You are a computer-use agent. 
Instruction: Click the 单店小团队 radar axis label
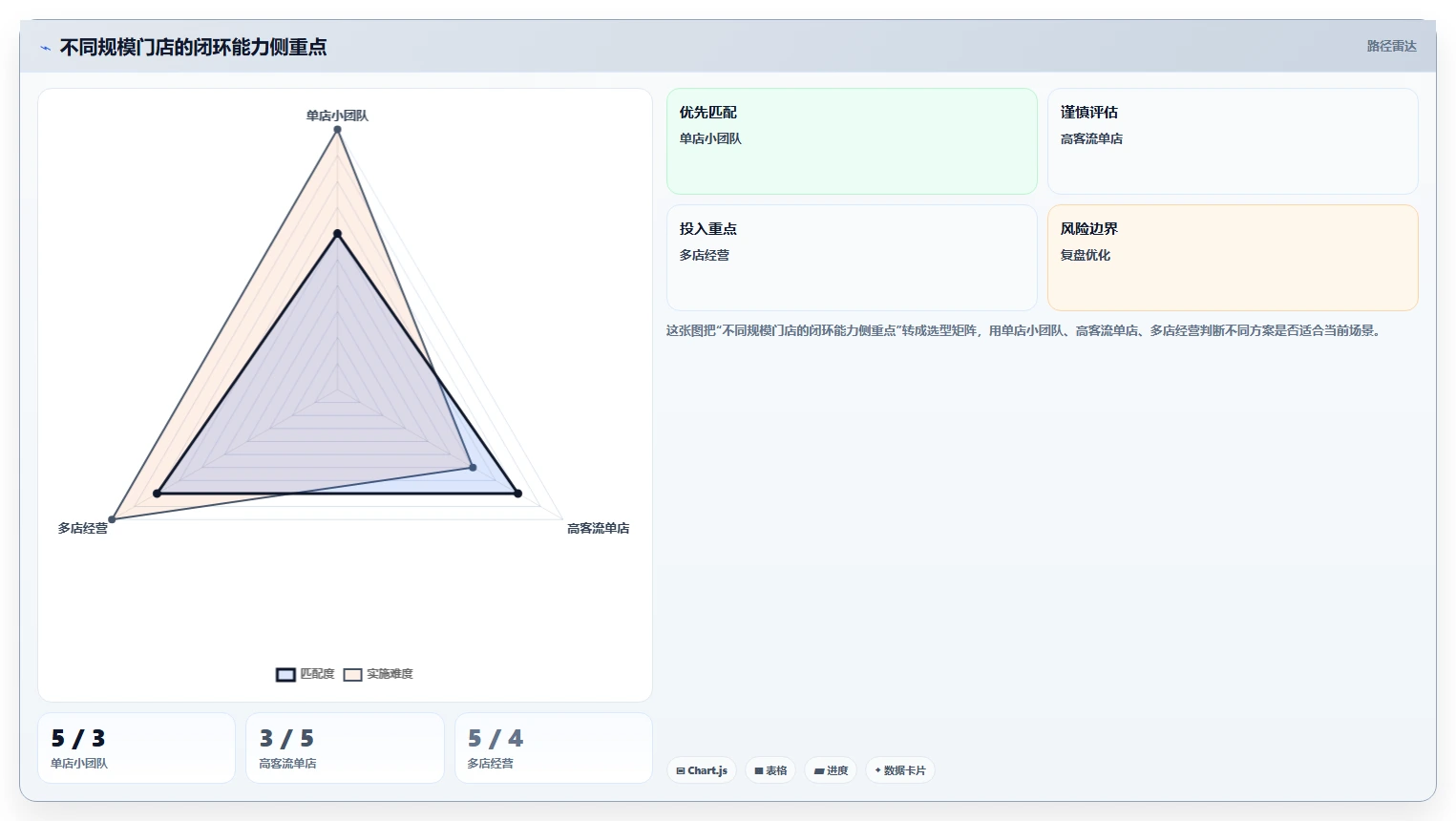(337, 116)
